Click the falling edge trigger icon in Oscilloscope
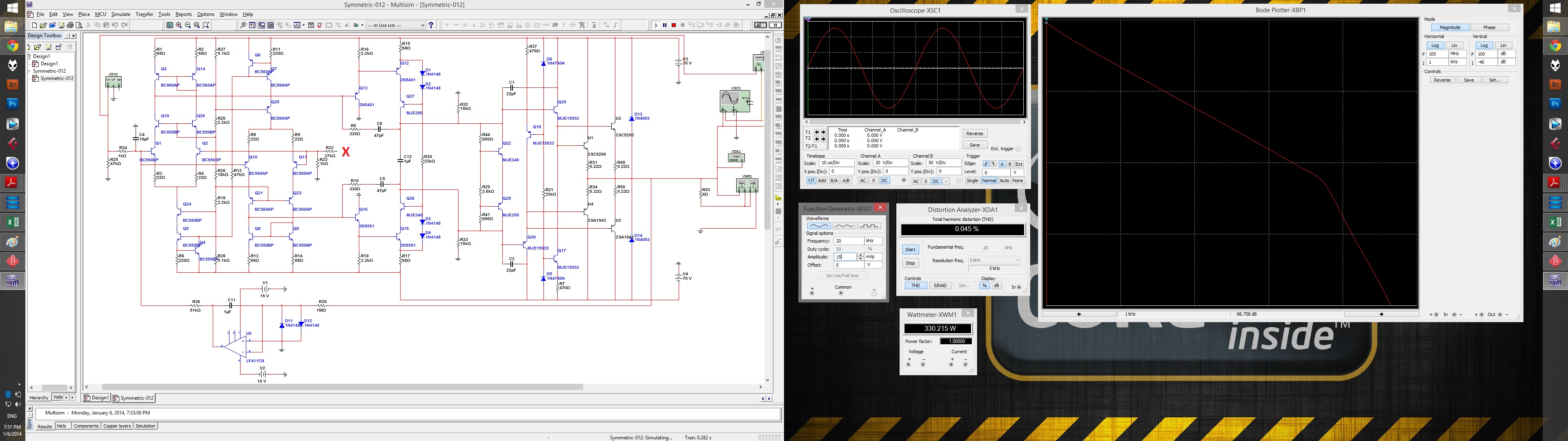This screenshot has width=1568, height=441. point(993,164)
